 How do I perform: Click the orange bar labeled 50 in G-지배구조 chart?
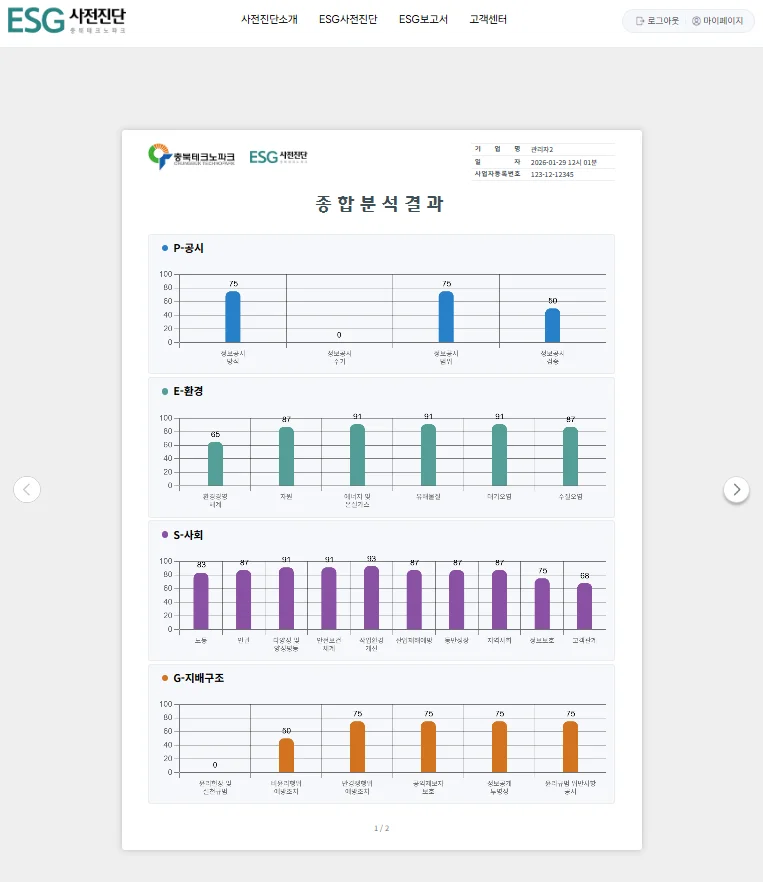[286, 755]
